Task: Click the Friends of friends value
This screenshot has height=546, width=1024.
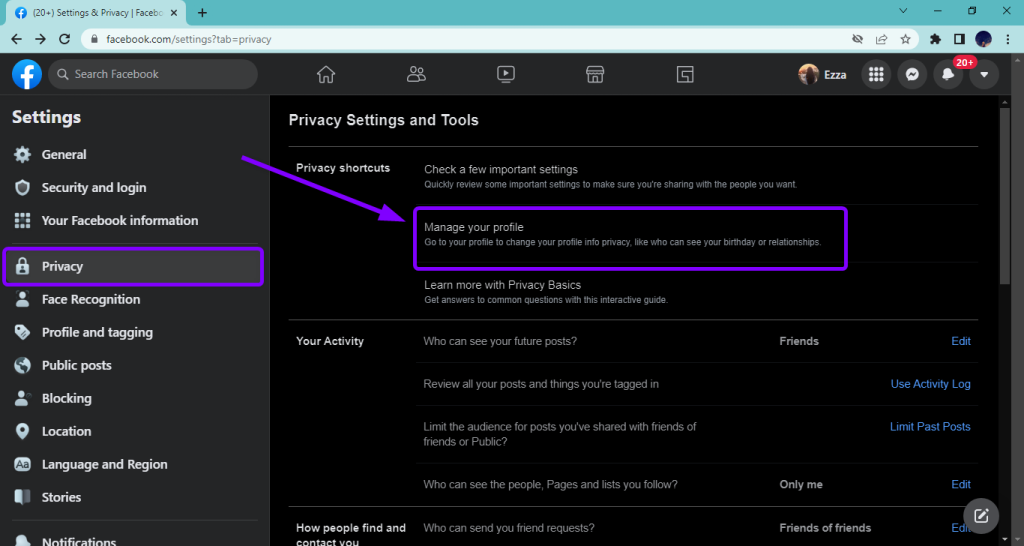Action: (x=825, y=528)
